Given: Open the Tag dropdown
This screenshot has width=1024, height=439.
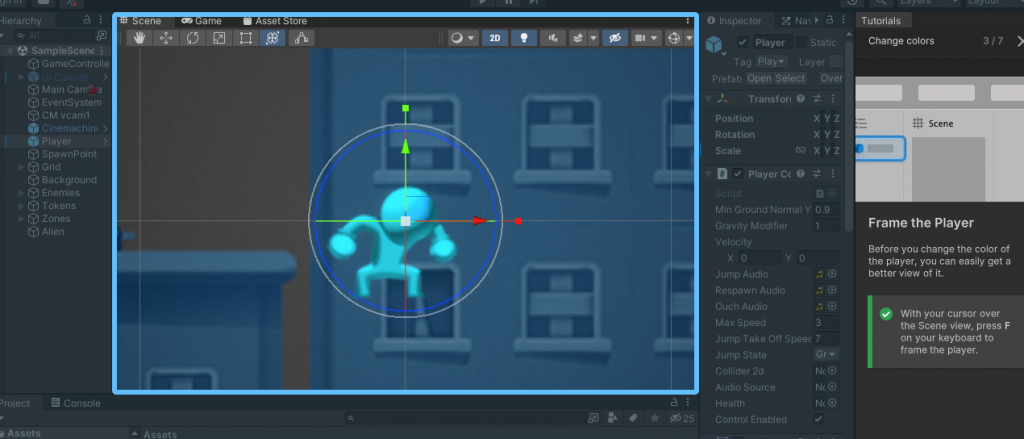Looking at the screenshot, I should (772, 61).
